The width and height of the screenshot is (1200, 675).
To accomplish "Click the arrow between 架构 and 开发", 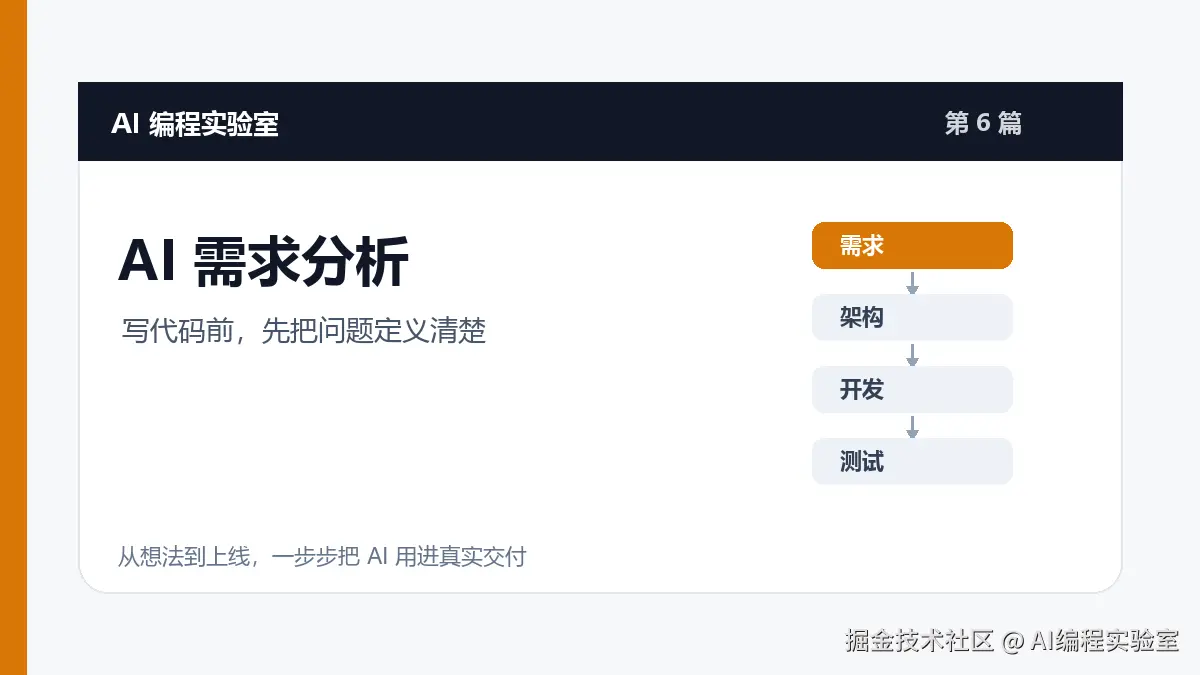I will (x=912, y=354).
